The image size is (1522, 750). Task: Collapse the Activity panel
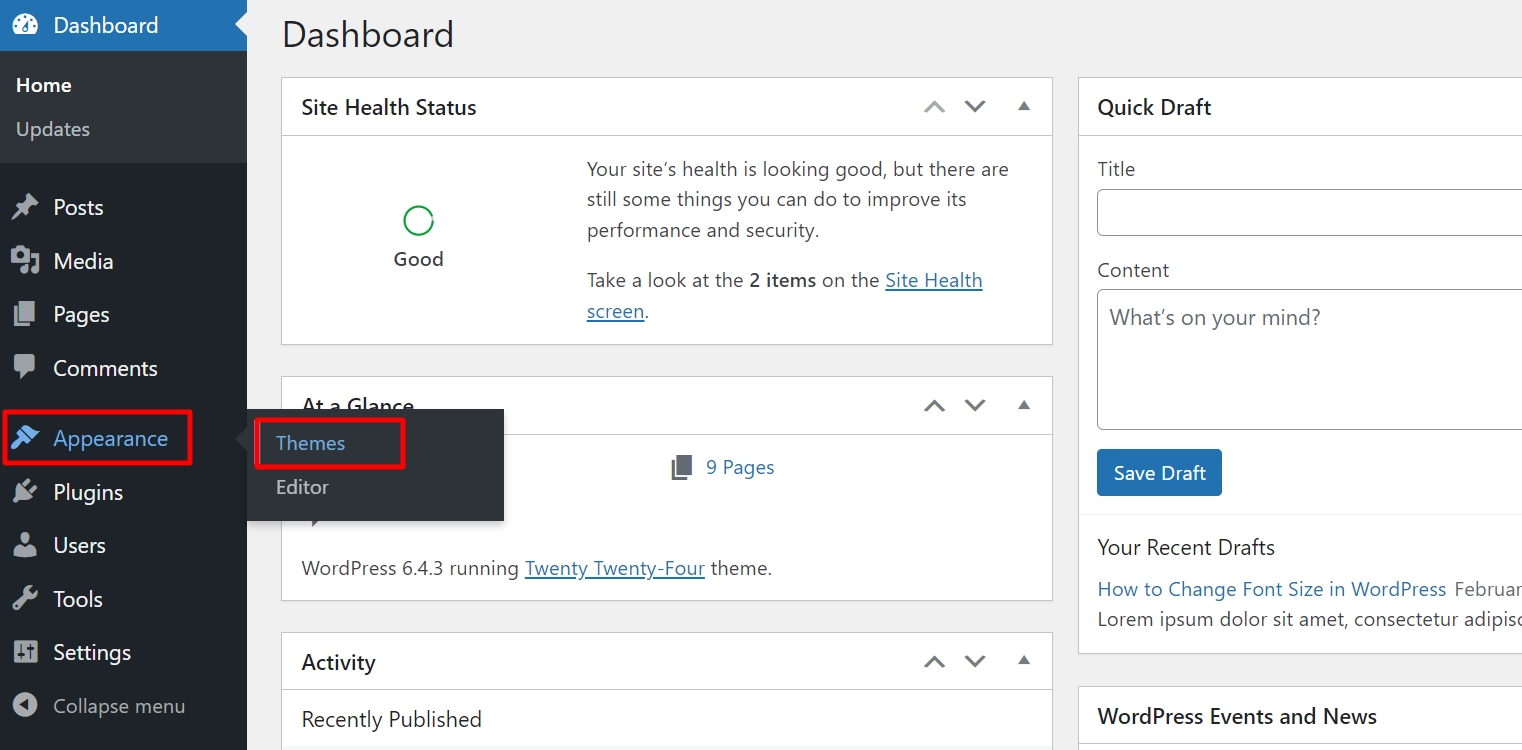pyautogui.click(x=1024, y=660)
